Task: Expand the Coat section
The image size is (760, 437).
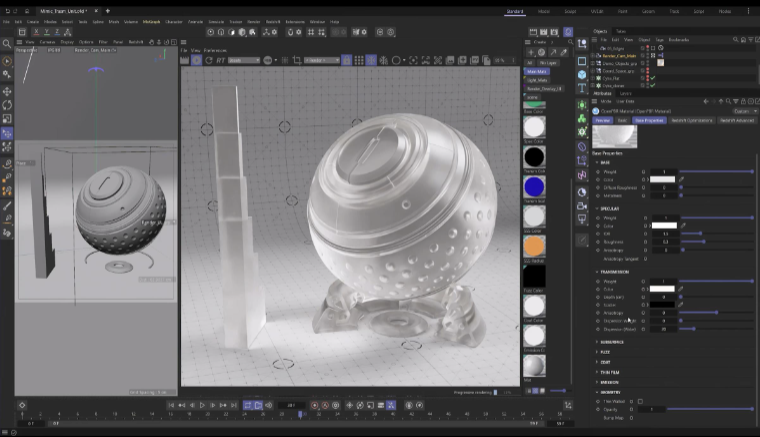Action: [604, 362]
